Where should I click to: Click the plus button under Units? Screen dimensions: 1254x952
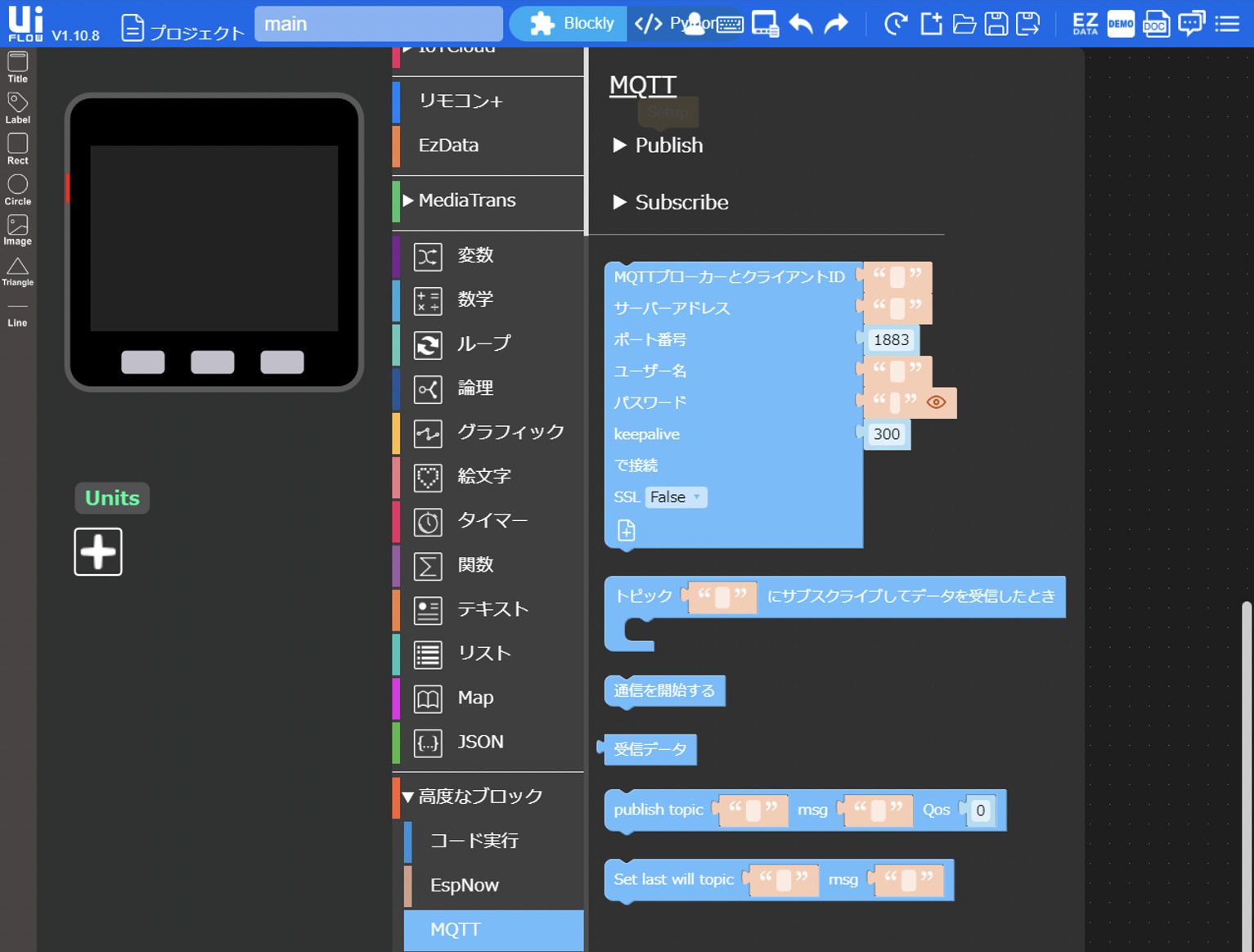tap(98, 552)
